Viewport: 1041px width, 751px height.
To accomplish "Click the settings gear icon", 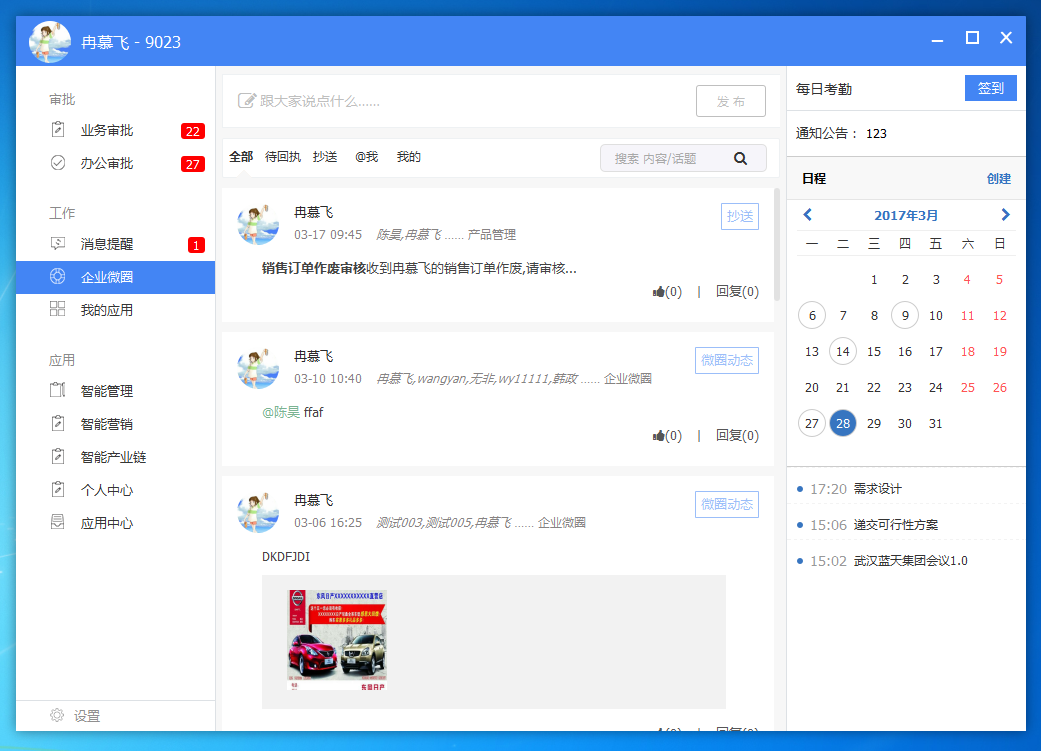I will (x=57, y=715).
